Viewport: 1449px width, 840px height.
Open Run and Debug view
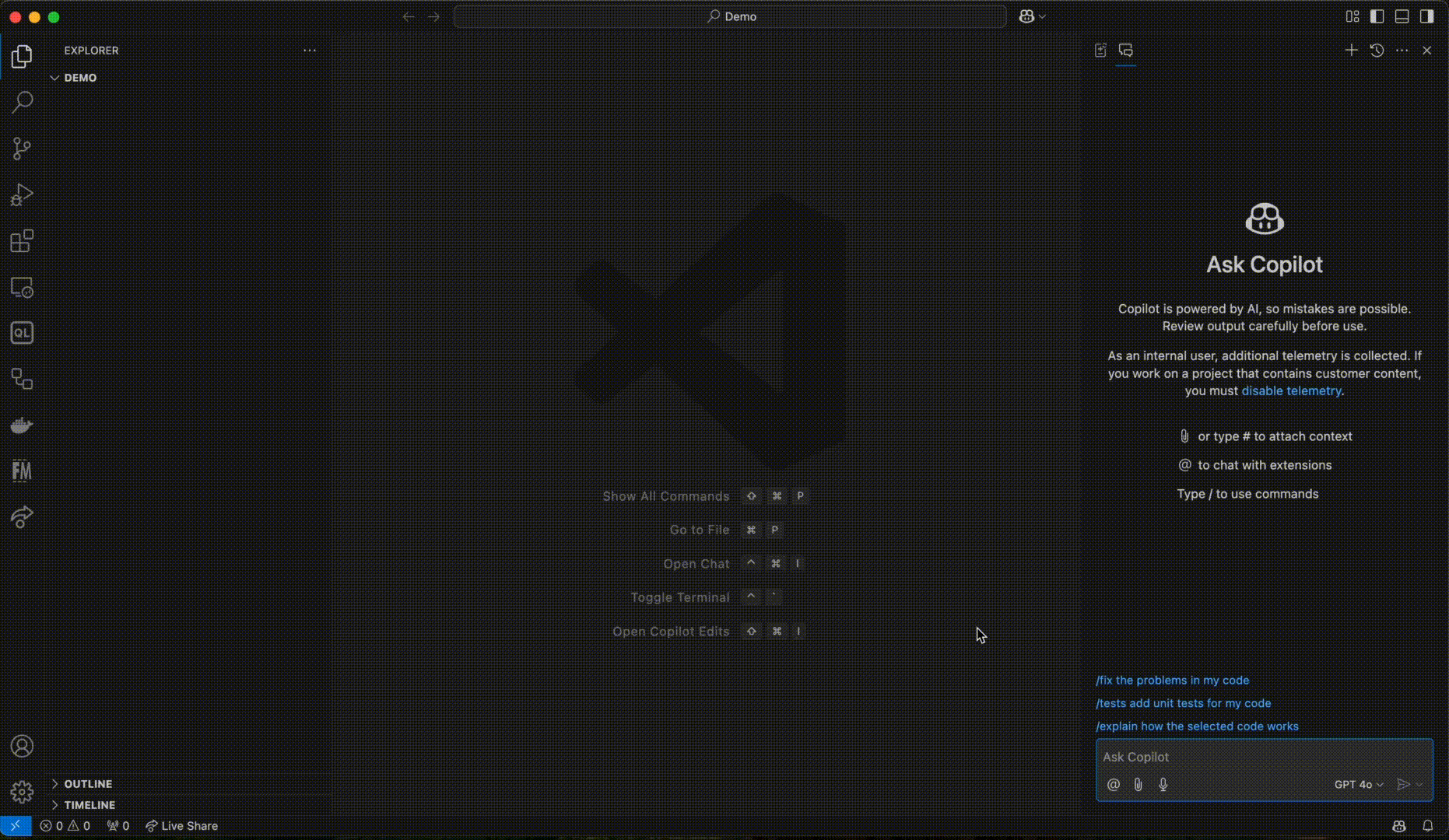(22, 194)
